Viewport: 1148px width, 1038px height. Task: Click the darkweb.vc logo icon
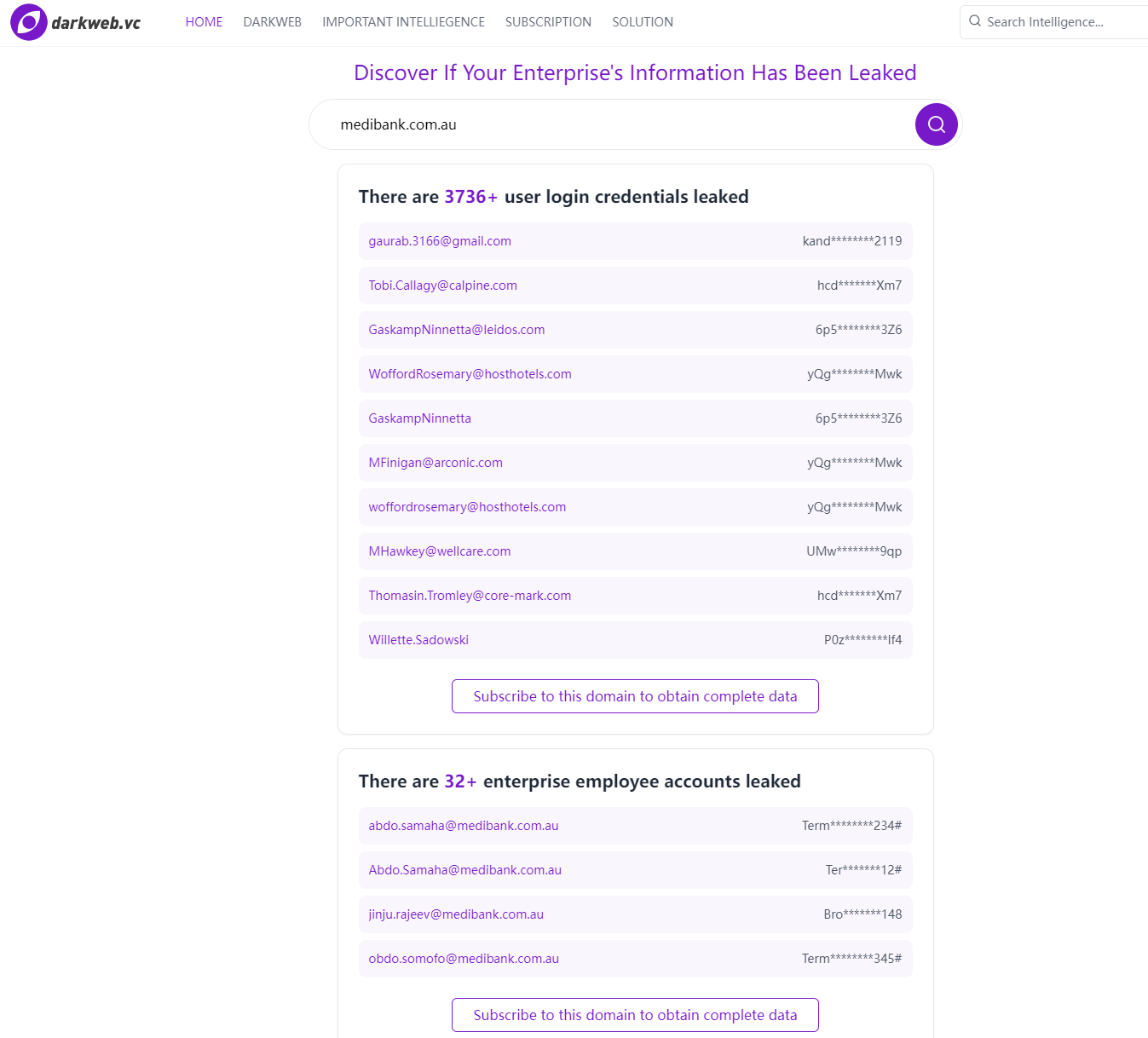click(29, 22)
